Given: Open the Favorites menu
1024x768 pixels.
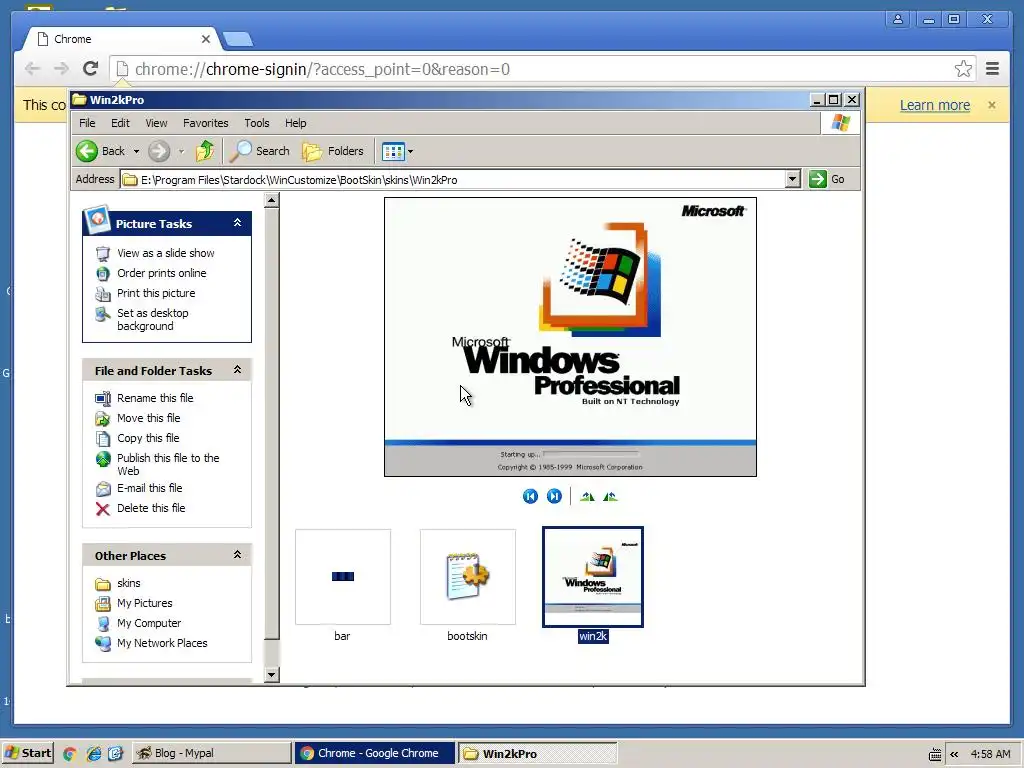Looking at the screenshot, I should [x=206, y=123].
